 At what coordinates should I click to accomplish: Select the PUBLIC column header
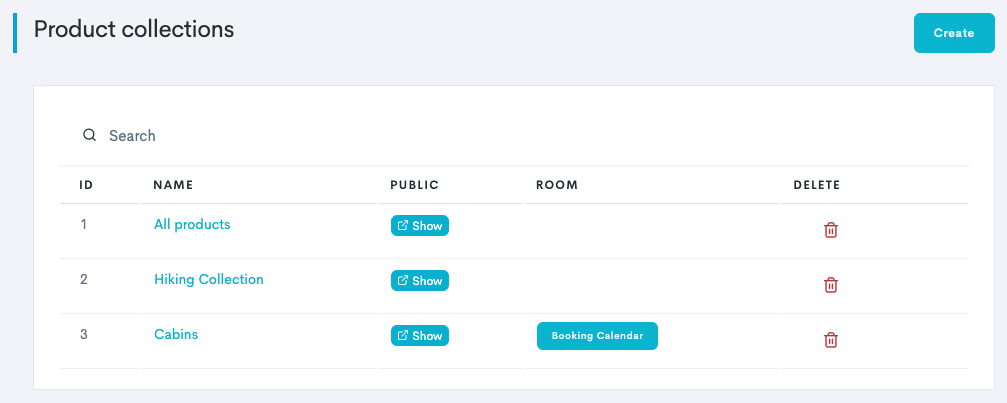415,185
